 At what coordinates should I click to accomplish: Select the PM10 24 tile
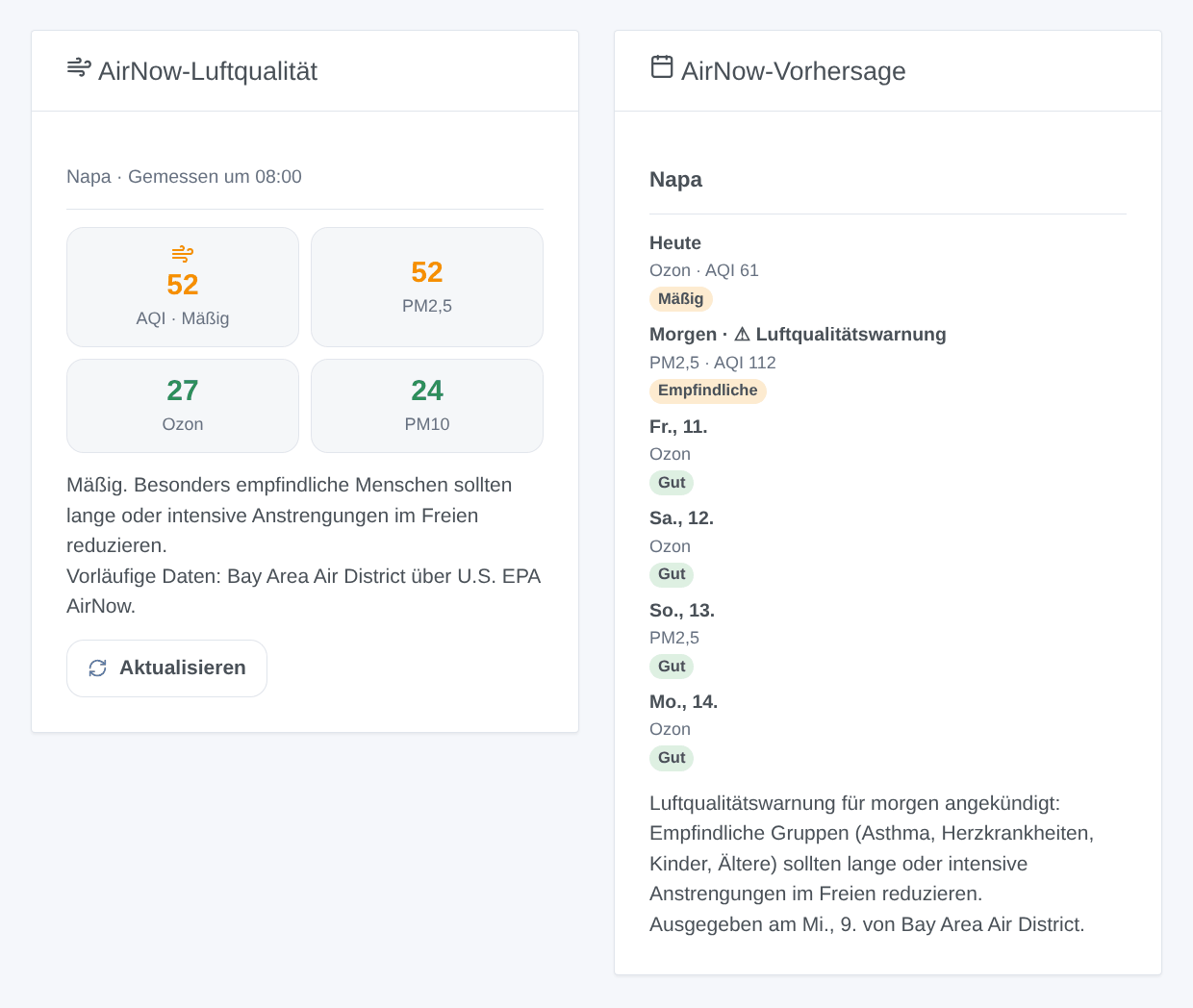pyautogui.click(x=427, y=406)
